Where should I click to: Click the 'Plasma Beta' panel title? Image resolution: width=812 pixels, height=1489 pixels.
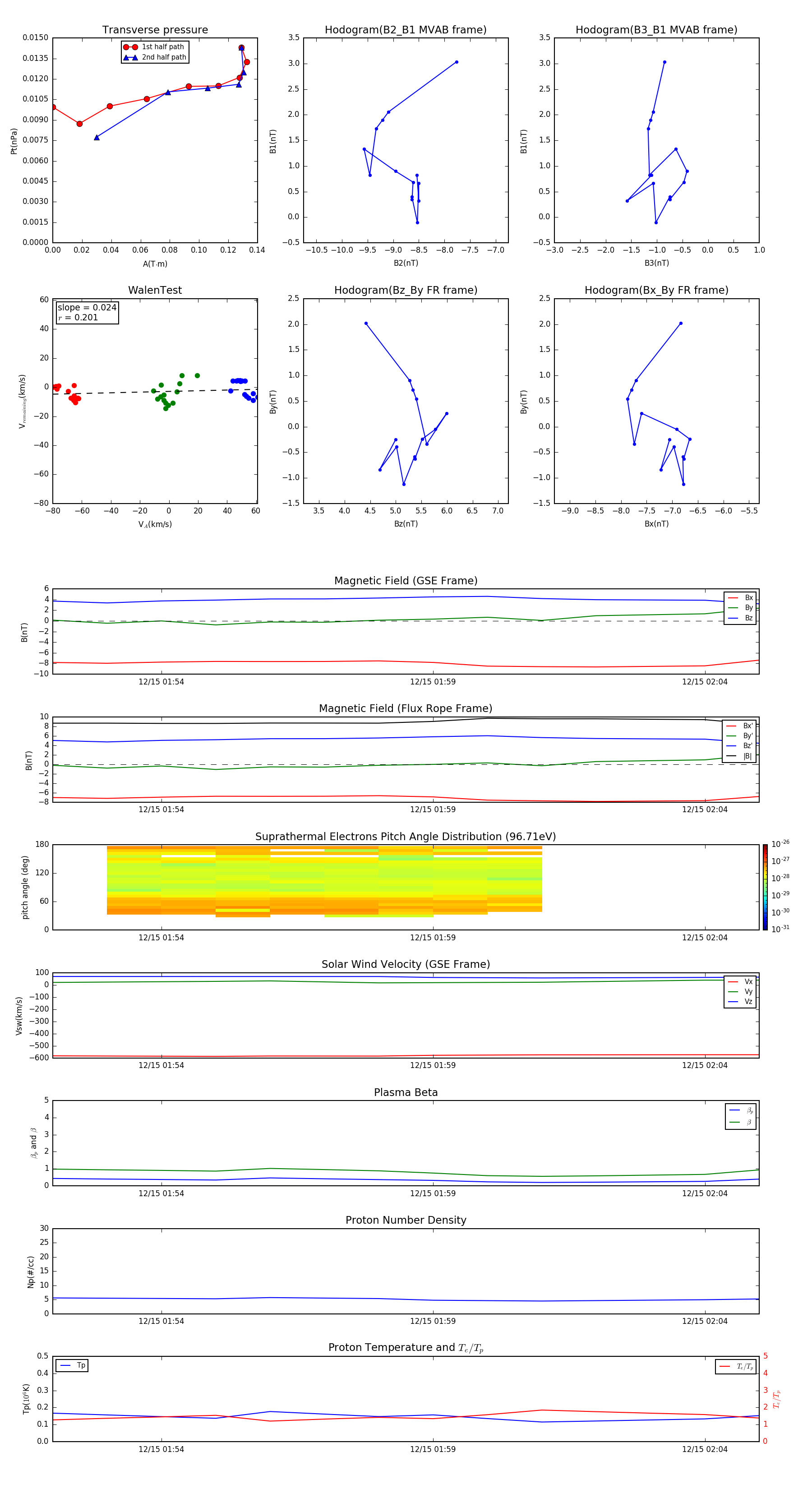tap(406, 1093)
